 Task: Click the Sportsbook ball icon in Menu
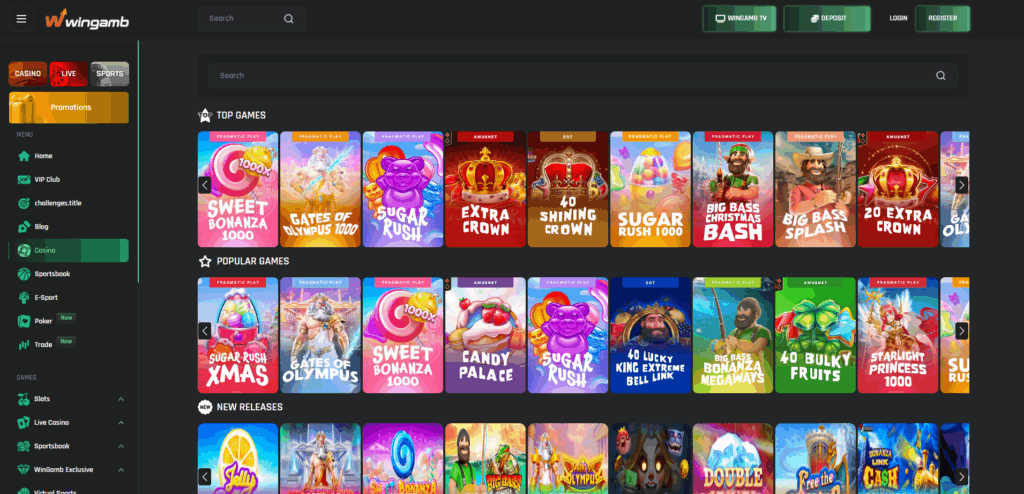24,274
